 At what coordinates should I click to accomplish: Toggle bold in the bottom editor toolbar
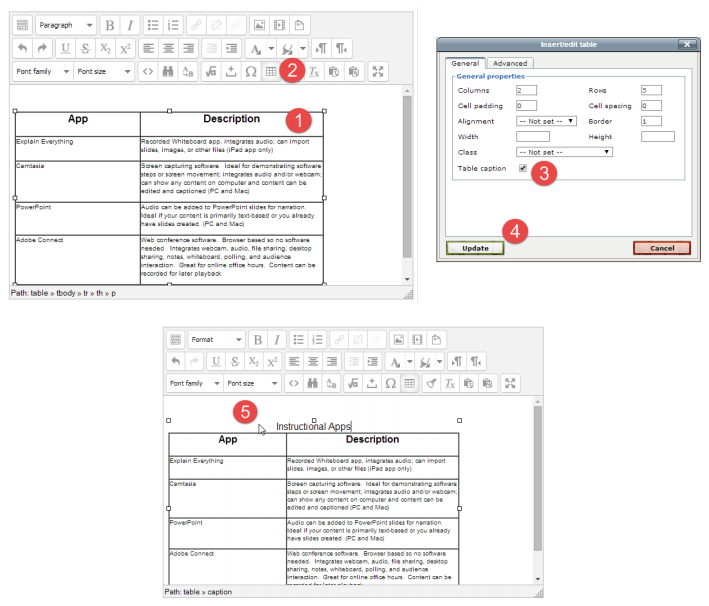click(258, 340)
